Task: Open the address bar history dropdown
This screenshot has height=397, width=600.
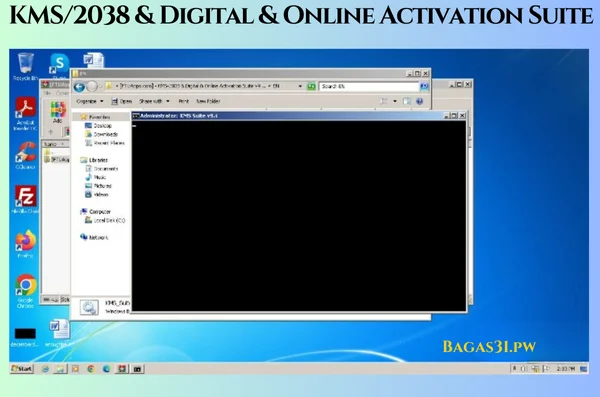Action: (300, 87)
